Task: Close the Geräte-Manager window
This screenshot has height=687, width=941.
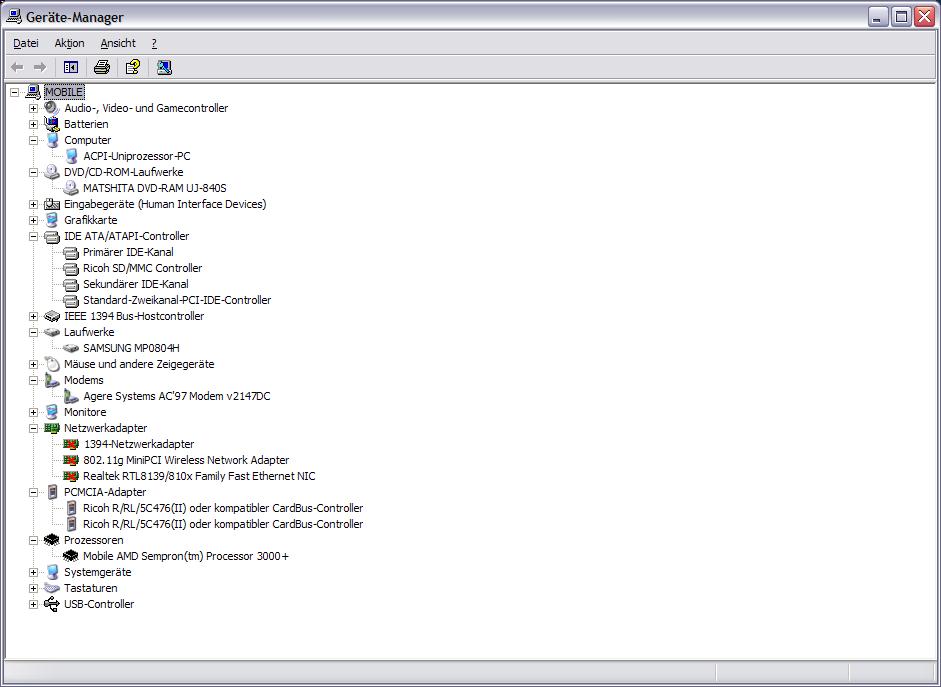Action: [925, 17]
